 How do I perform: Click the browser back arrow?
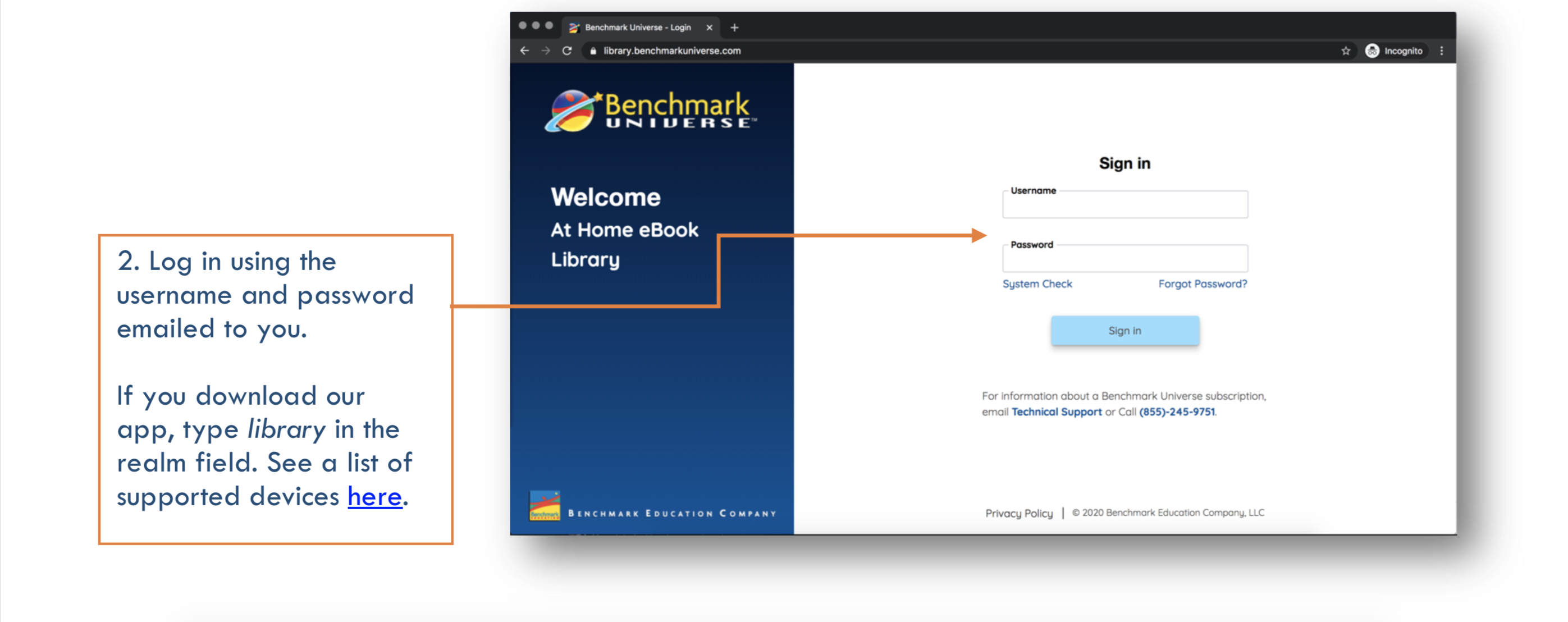pos(524,51)
